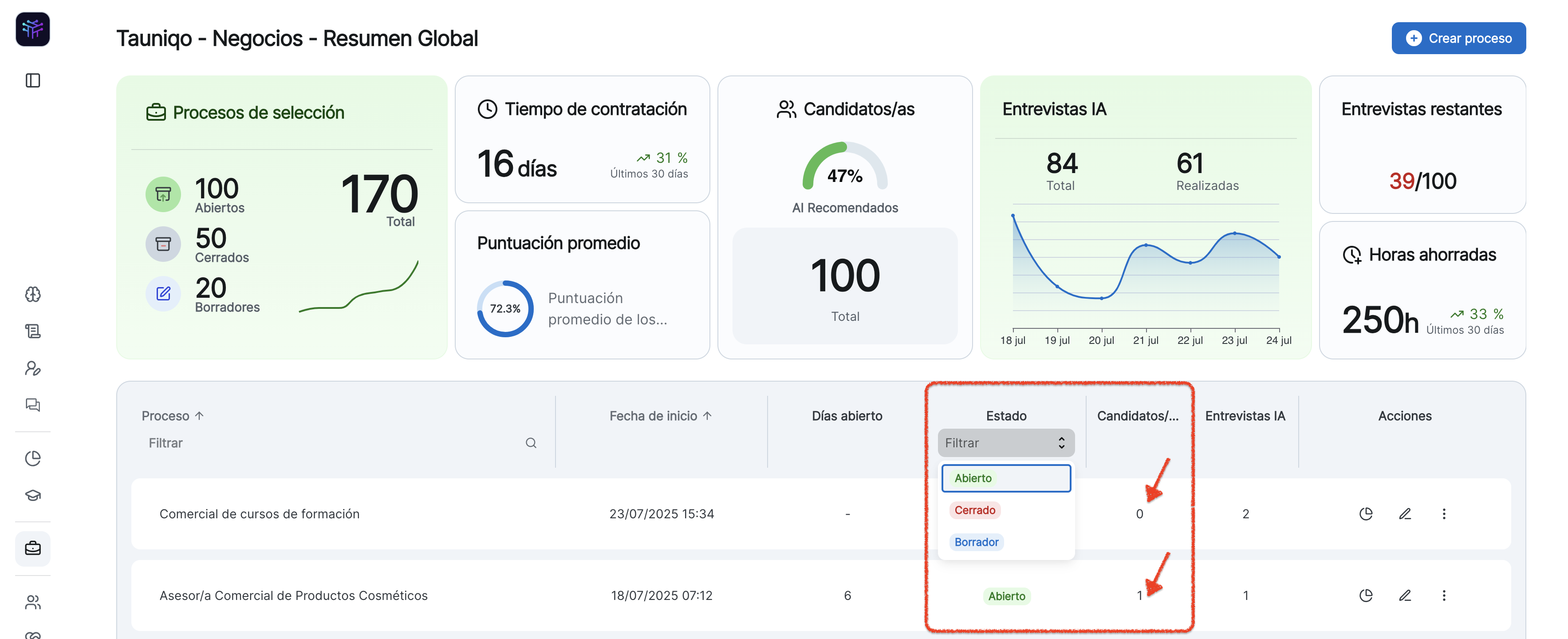Image resolution: width=1568 pixels, height=639 pixels.
Task: Open the Estado Filtrar dropdown
Action: click(x=1005, y=443)
